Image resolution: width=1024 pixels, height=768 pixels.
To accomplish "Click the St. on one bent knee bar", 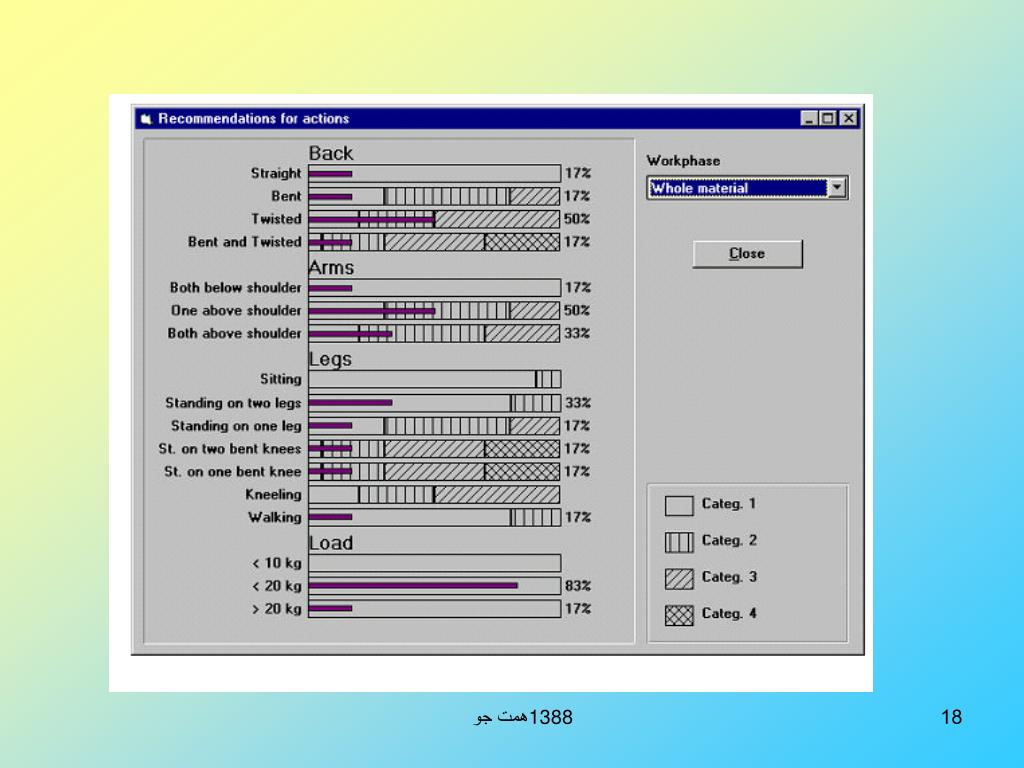I will [434, 472].
